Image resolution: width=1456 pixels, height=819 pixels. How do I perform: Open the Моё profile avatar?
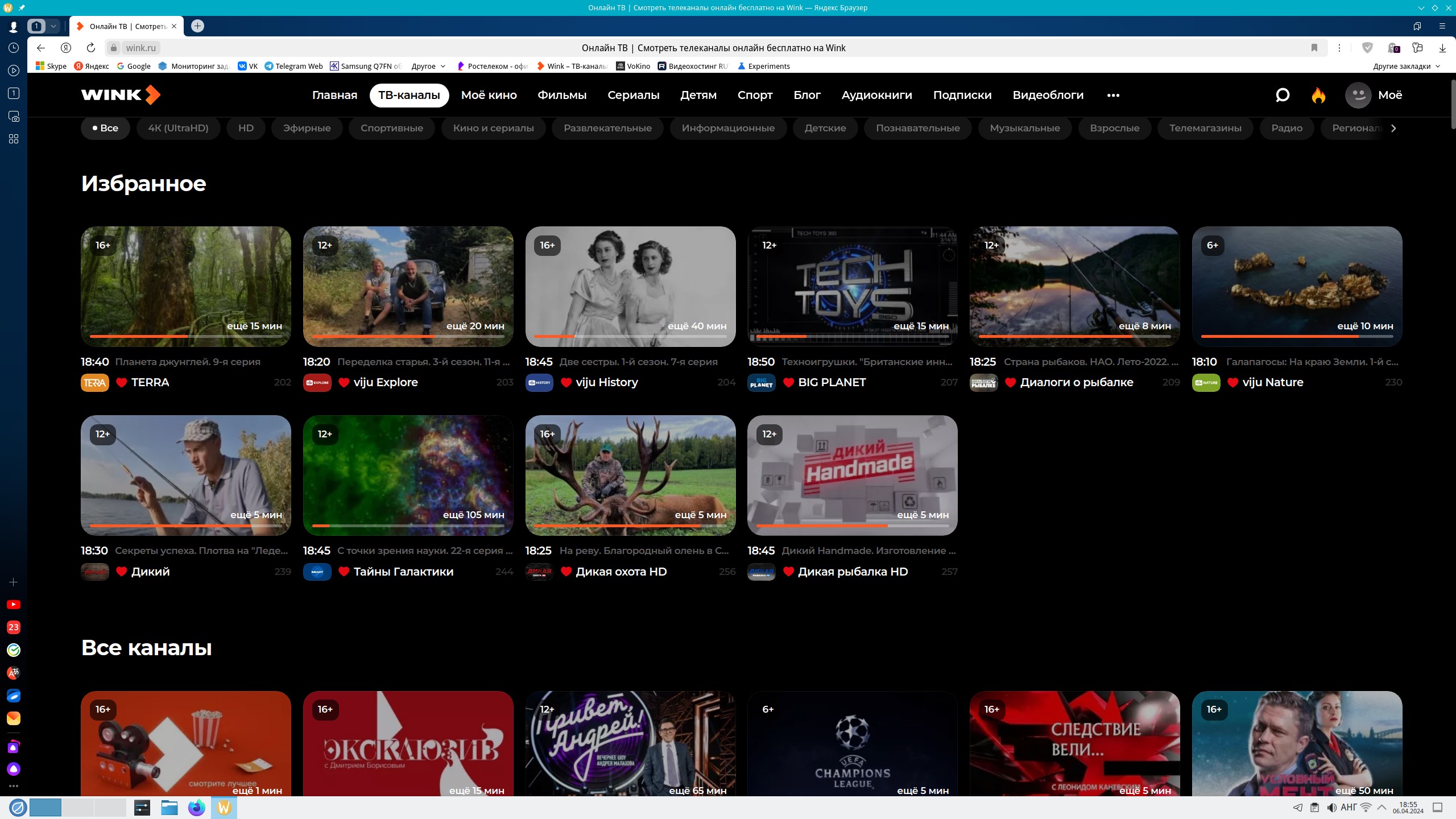pos(1358,95)
